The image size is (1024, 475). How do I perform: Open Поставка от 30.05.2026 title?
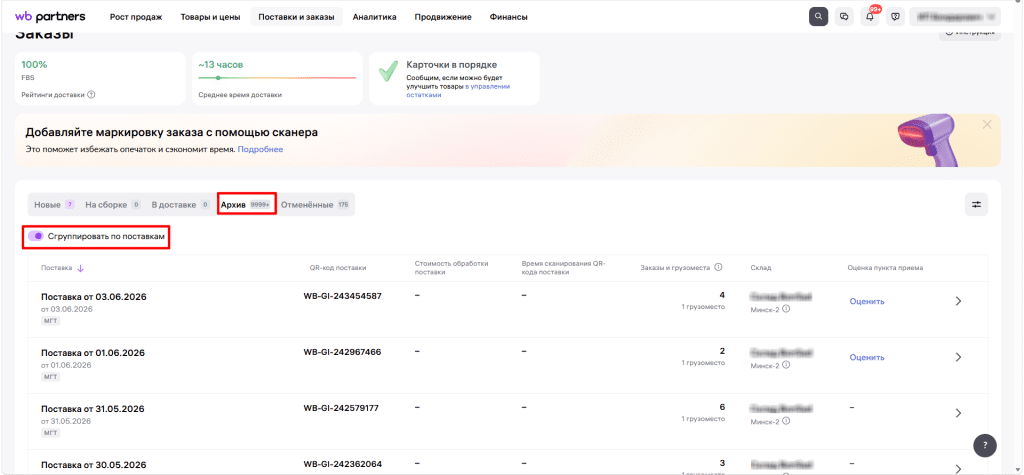(x=93, y=465)
